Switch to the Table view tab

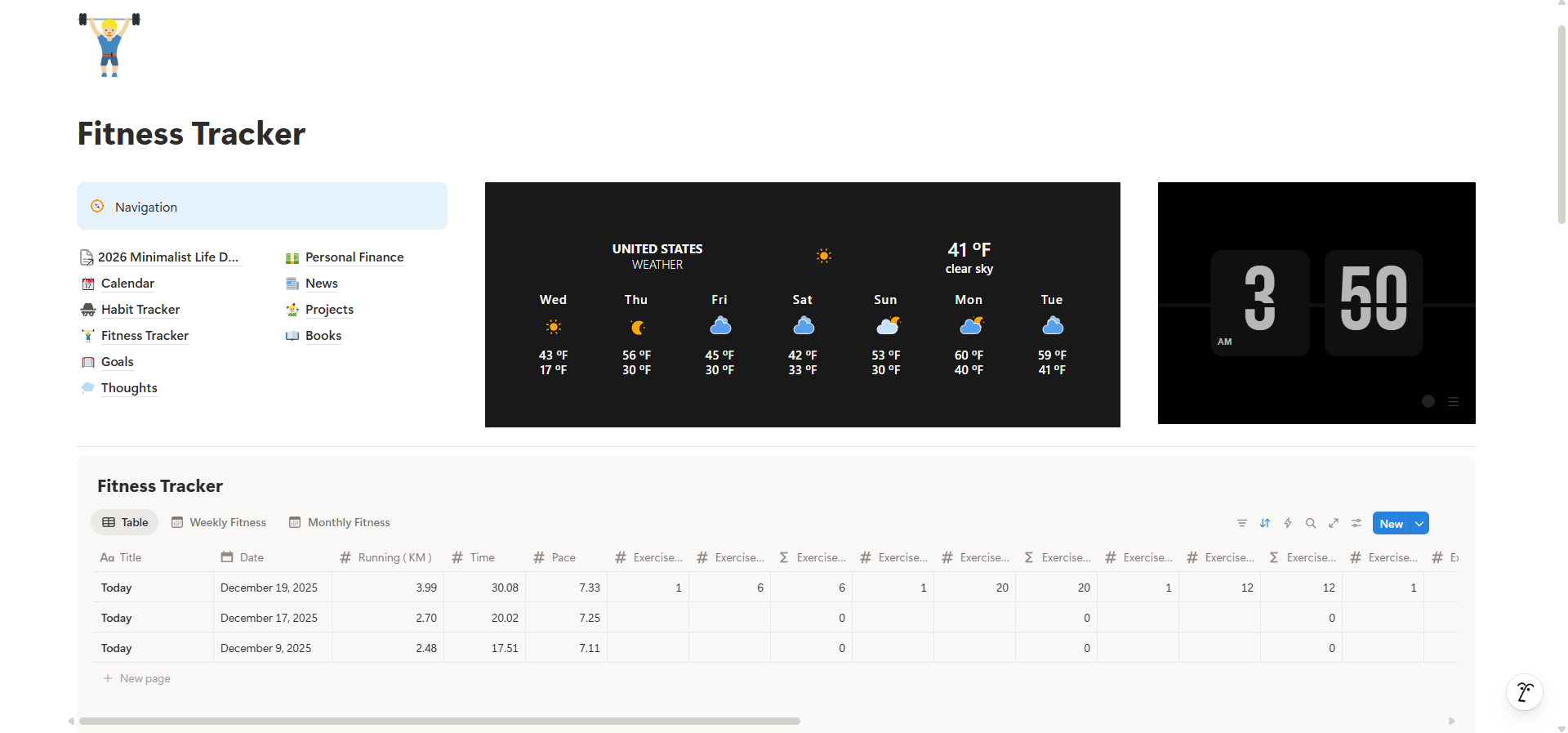125,522
